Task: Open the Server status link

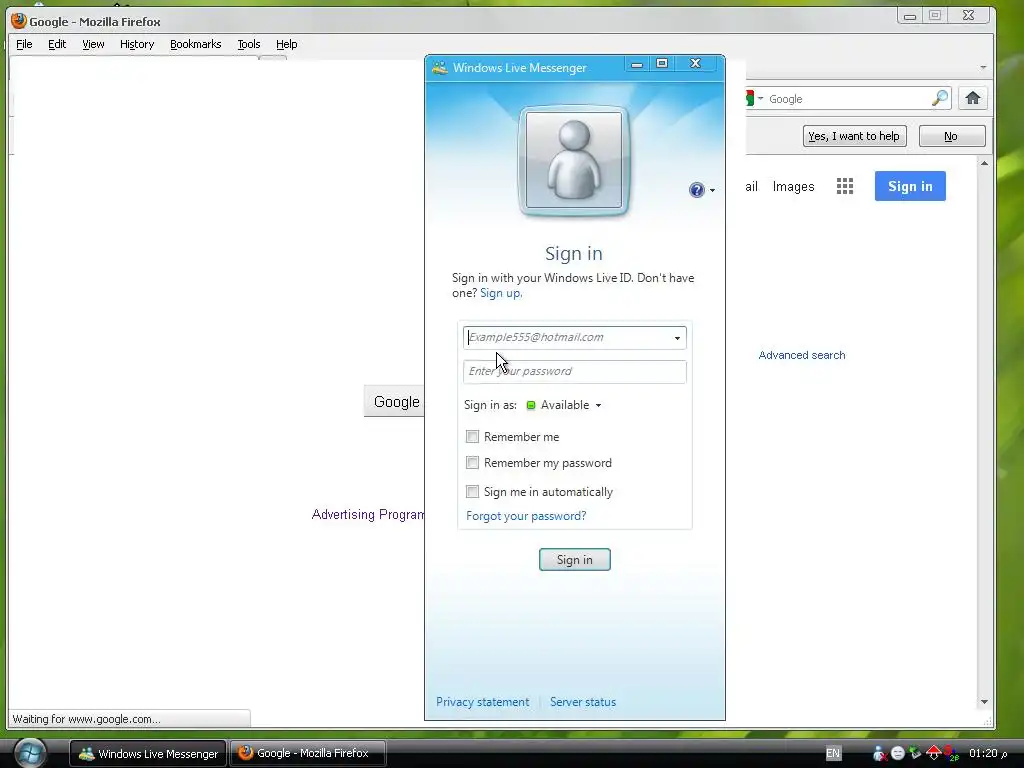Action: [583, 702]
